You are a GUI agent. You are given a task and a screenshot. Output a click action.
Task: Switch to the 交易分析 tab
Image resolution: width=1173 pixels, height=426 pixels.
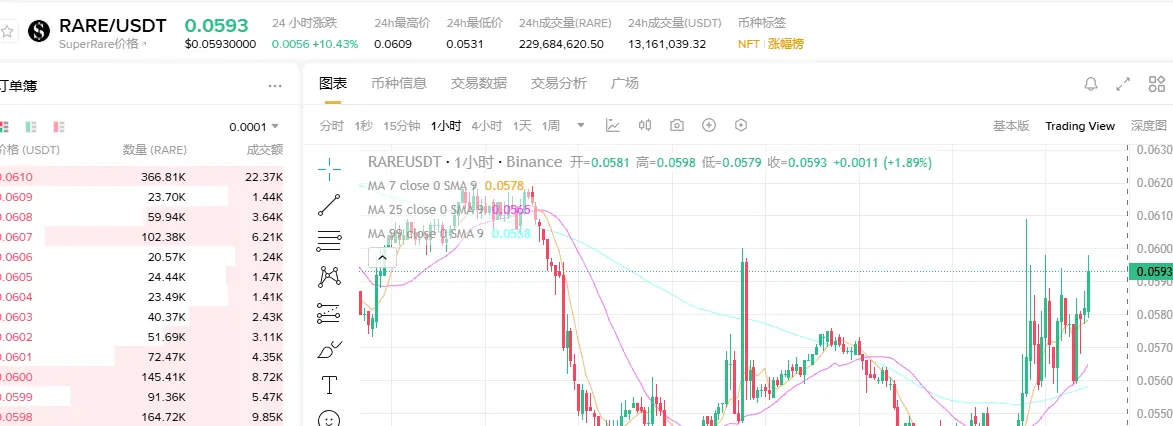click(559, 82)
